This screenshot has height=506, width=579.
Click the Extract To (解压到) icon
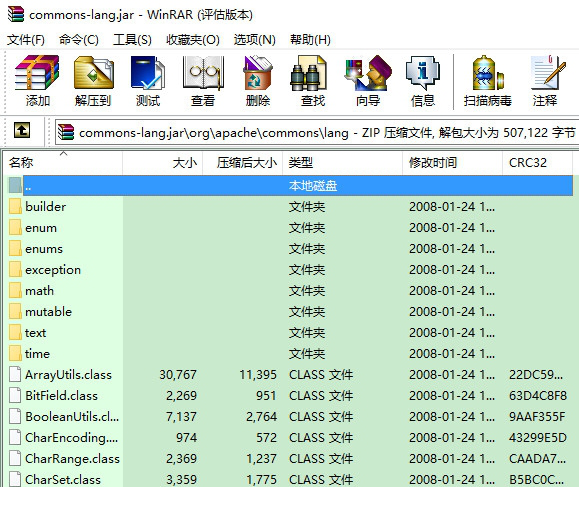point(93,73)
